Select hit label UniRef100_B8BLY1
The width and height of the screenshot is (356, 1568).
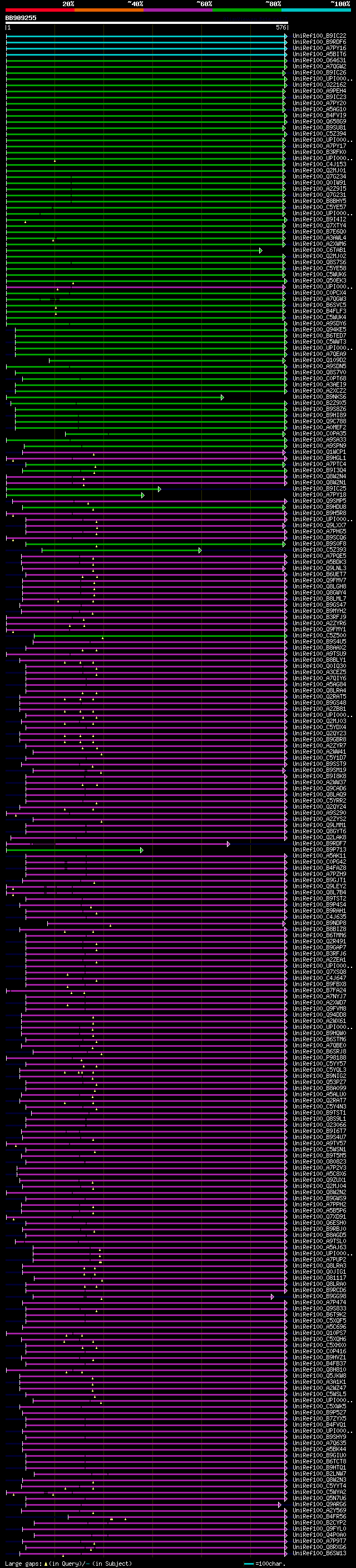(x=319, y=660)
